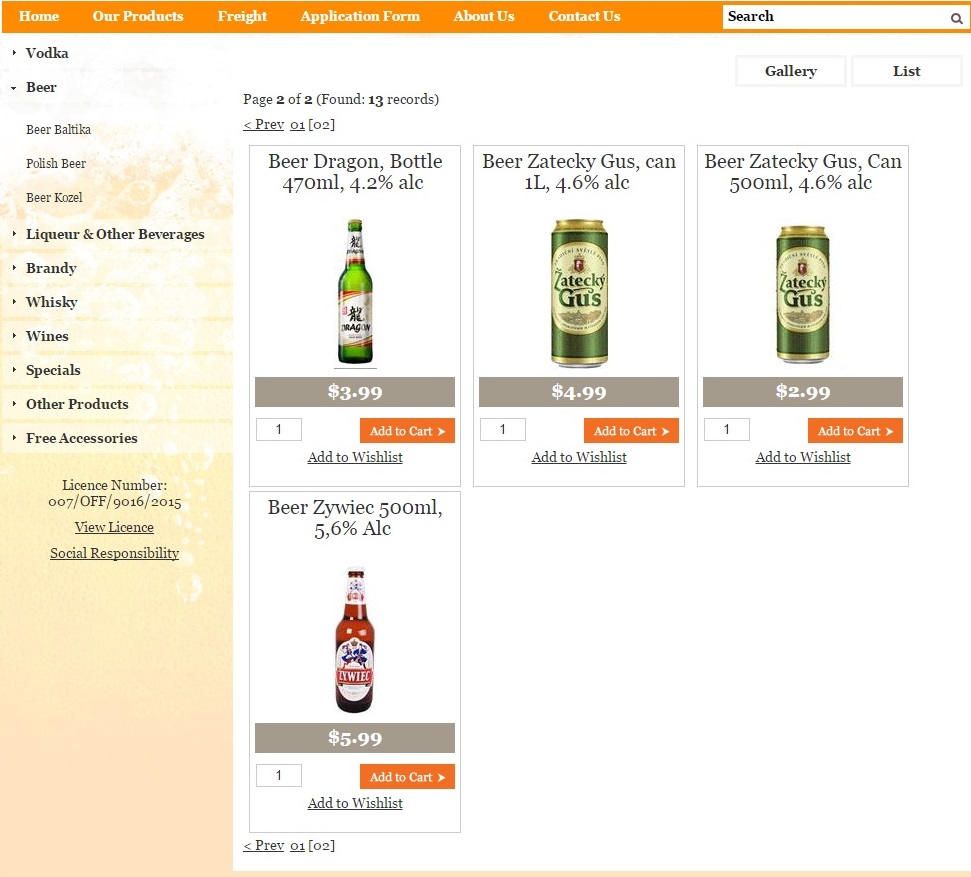Open the Zywiec beer bottle image
Image resolution: width=971 pixels, height=877 pixels.
pos(355,639)
